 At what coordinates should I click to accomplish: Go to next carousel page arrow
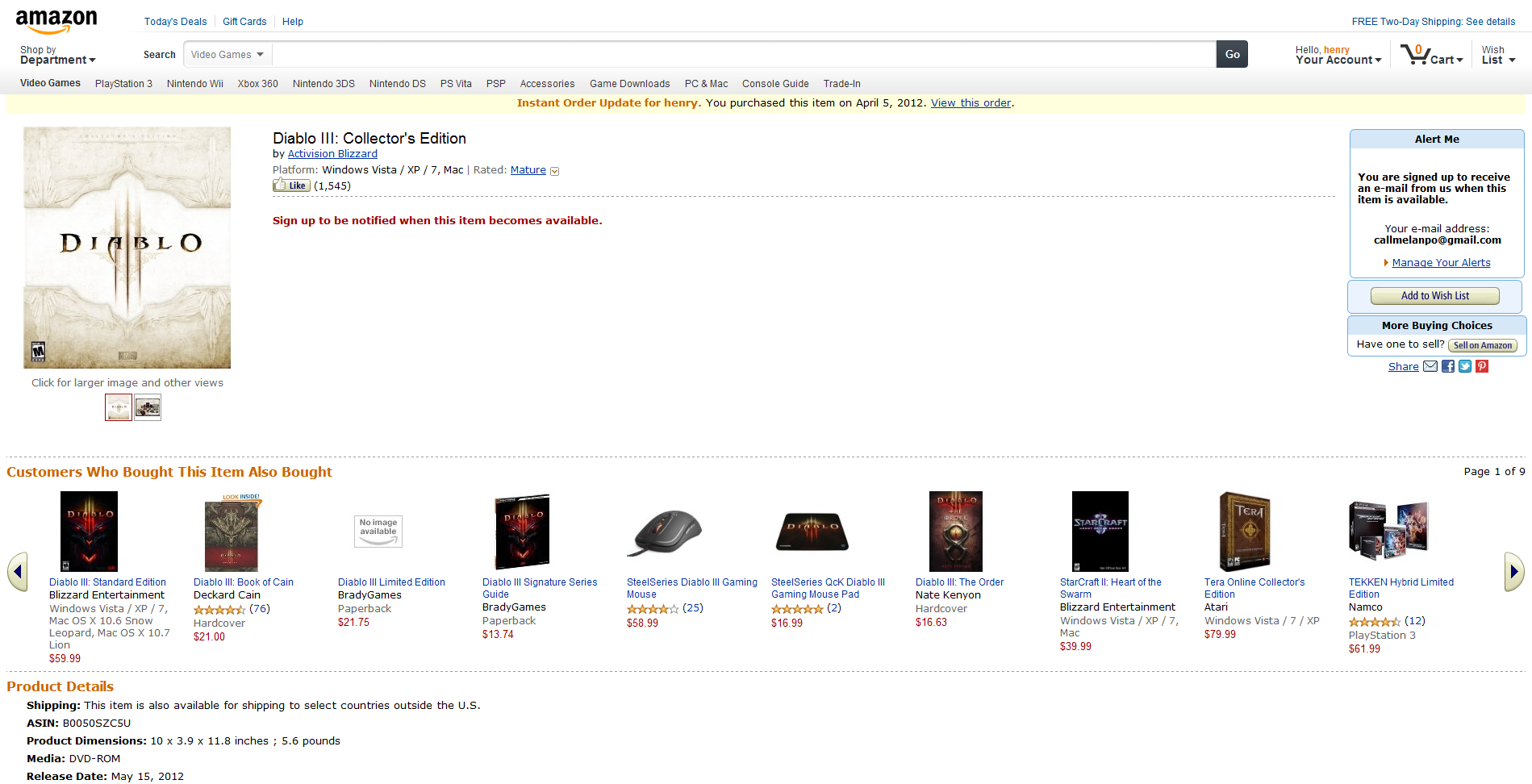(x=1514, y=572)
